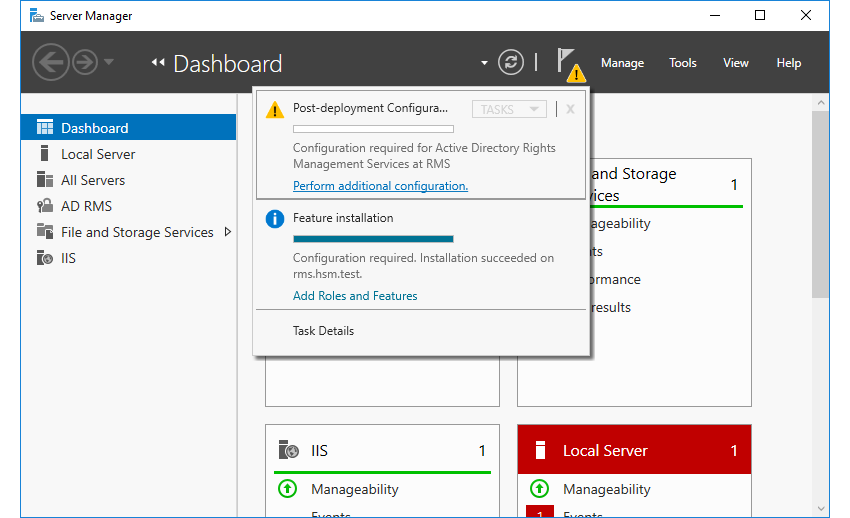Viewport: 850px width, 518px height.
Task: Open the Manage menu
Action: coord(622,63)
